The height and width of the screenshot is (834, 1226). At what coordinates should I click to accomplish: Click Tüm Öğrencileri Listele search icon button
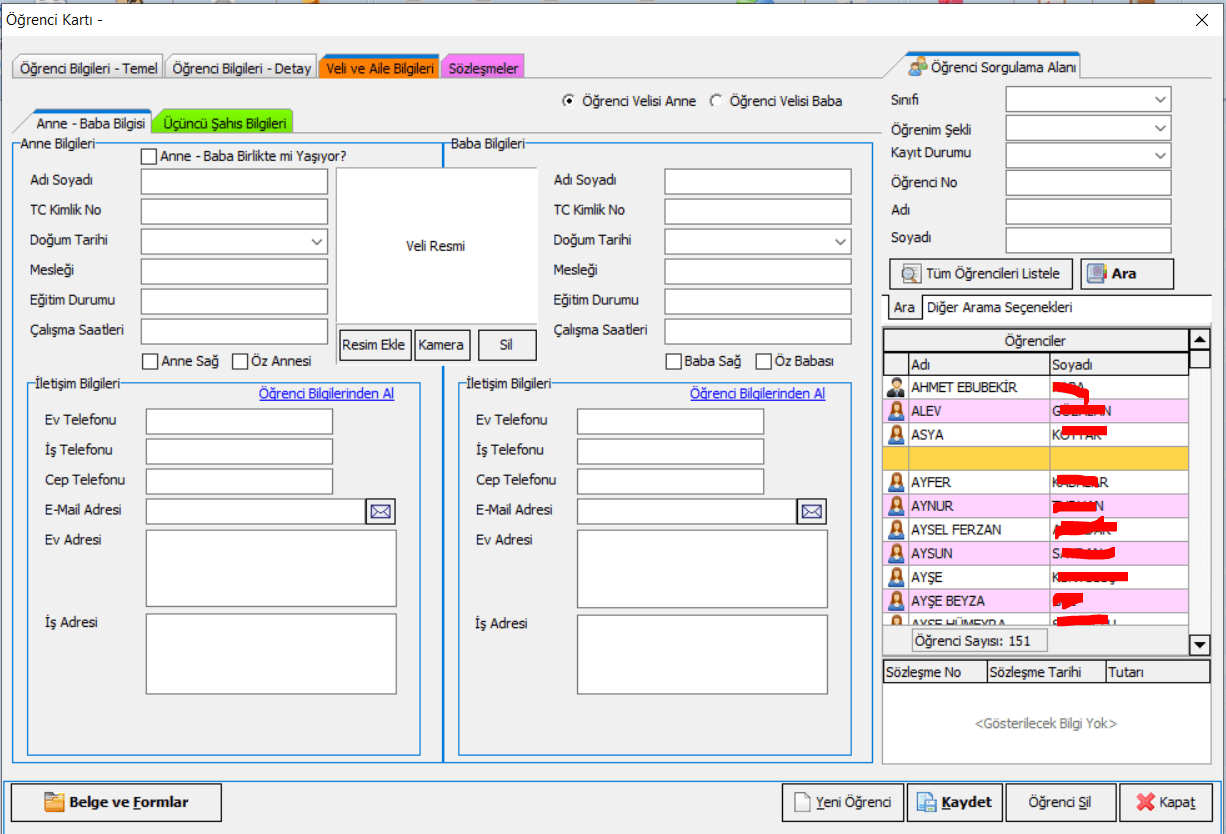pos(981,274)
